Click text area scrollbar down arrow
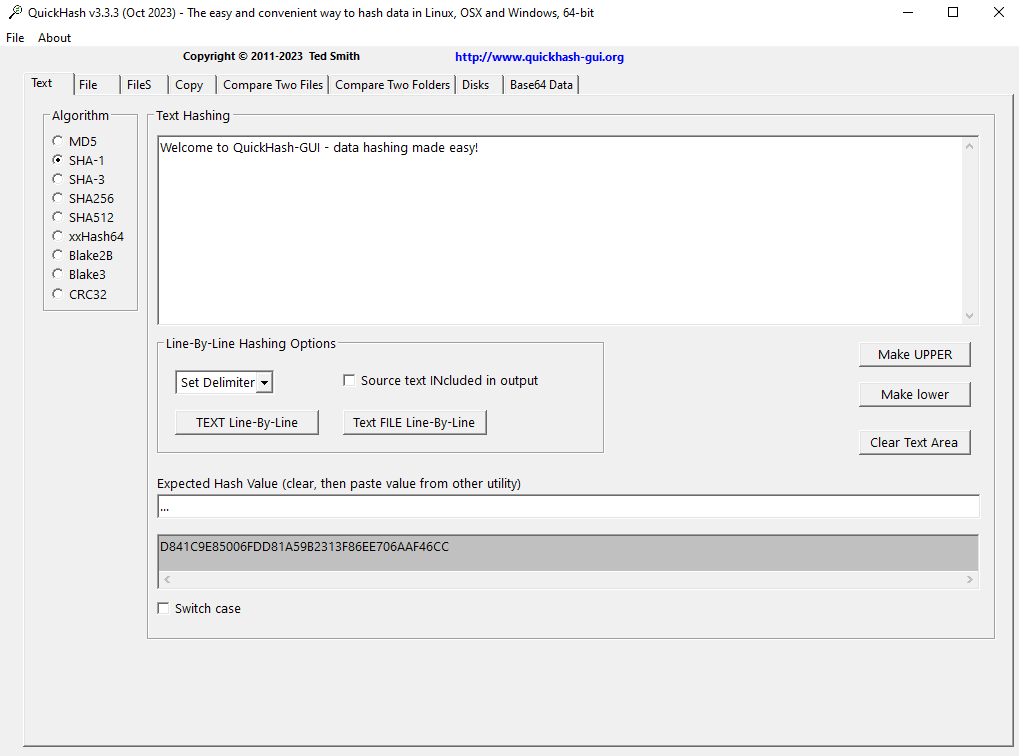This screenshot has height=756, width=1019. point(970,316)
